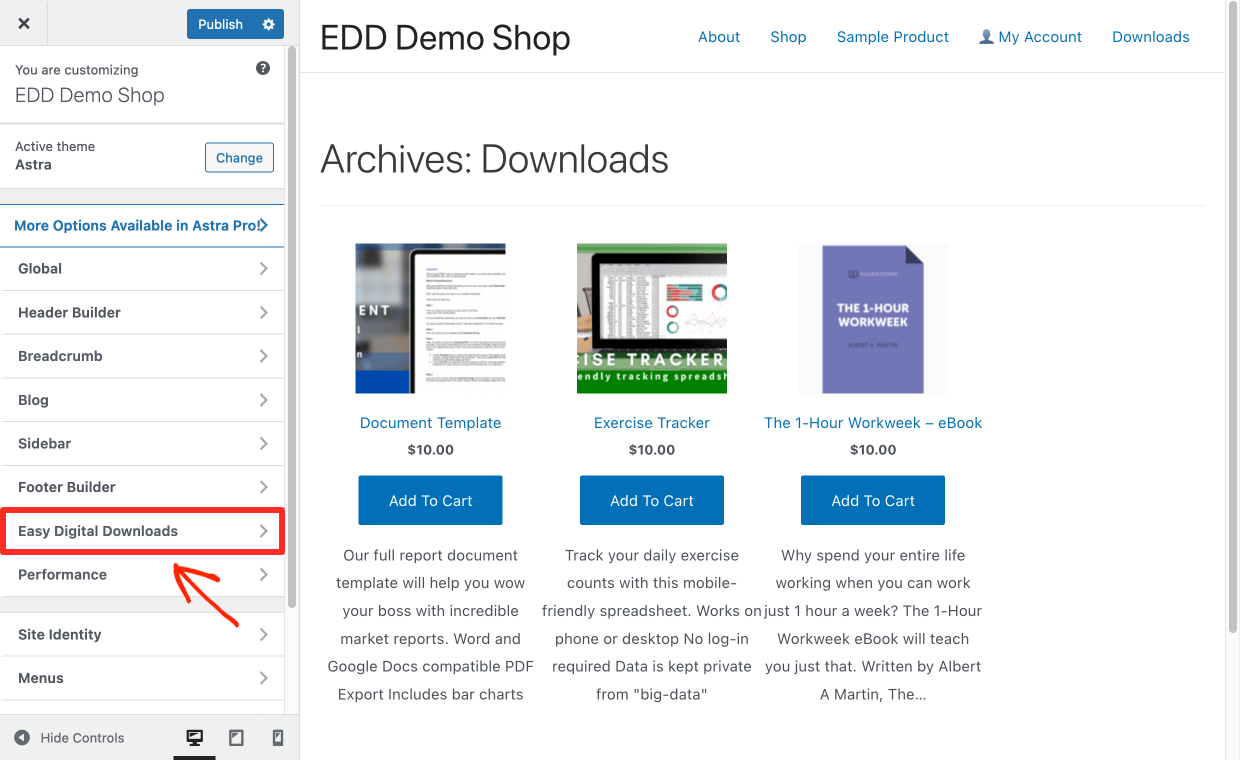Open publish settings gear icon

(268, 24)
